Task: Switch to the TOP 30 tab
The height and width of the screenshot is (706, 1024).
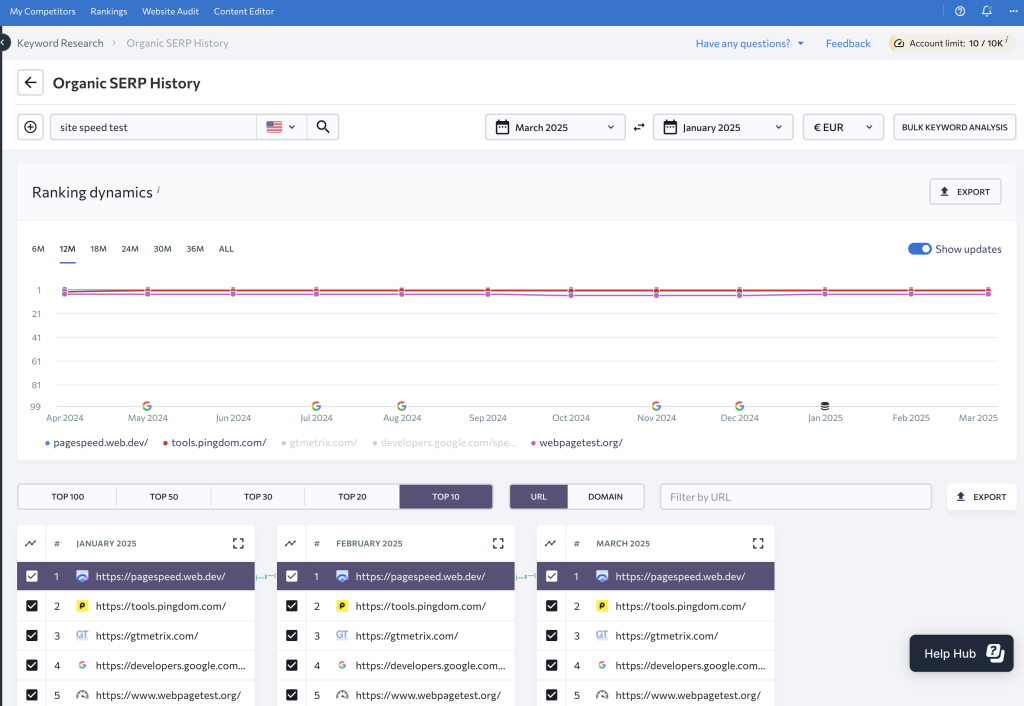Action: 258,496
